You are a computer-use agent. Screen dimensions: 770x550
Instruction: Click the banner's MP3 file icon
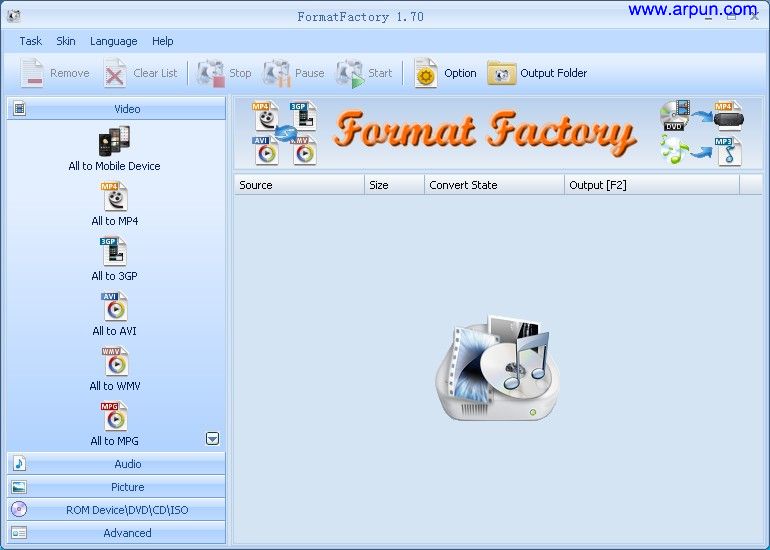click(728, 151)
